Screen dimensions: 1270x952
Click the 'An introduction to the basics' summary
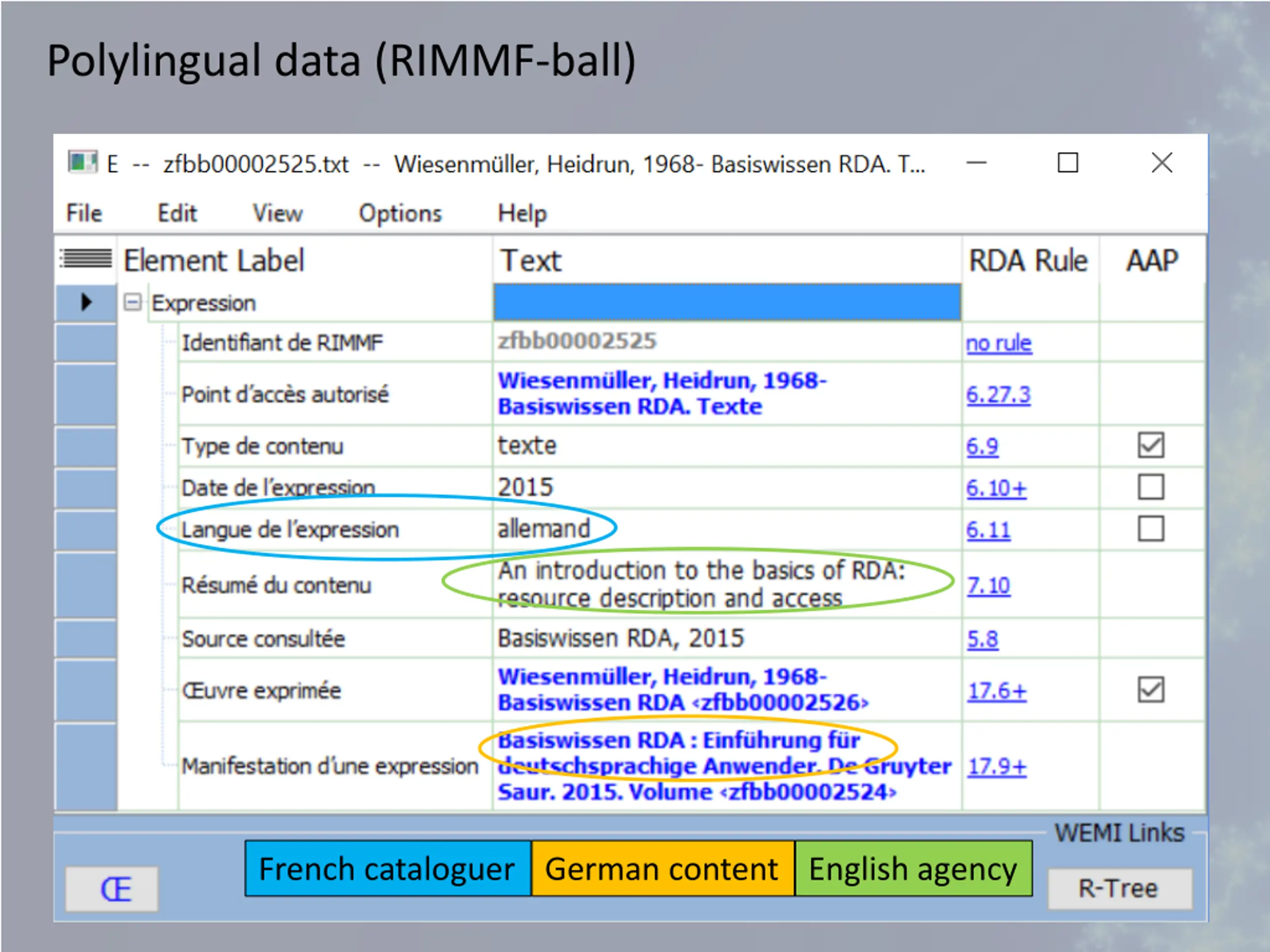tap(701, 584)
